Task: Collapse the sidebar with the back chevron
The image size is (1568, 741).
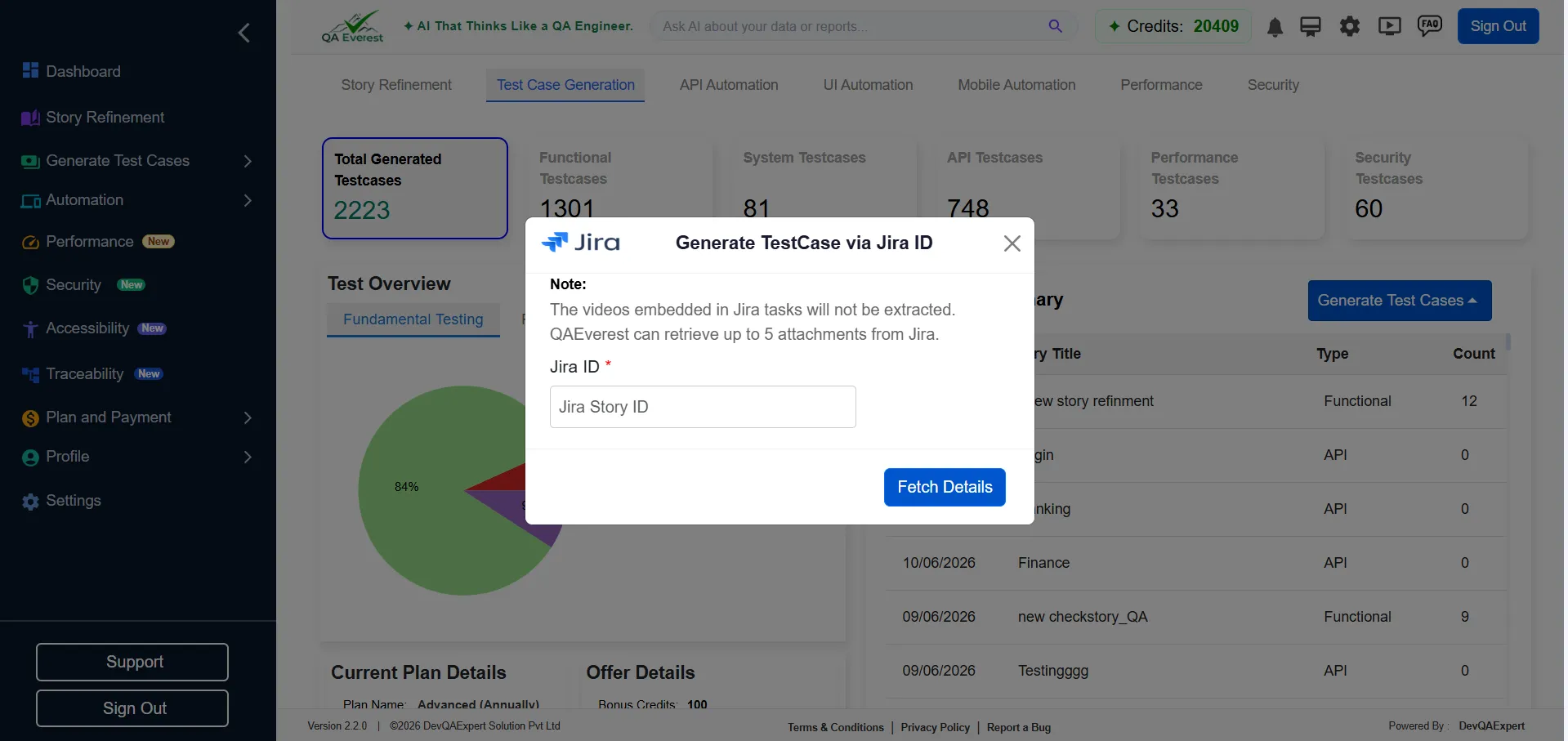Action: (x=243, y=33)
